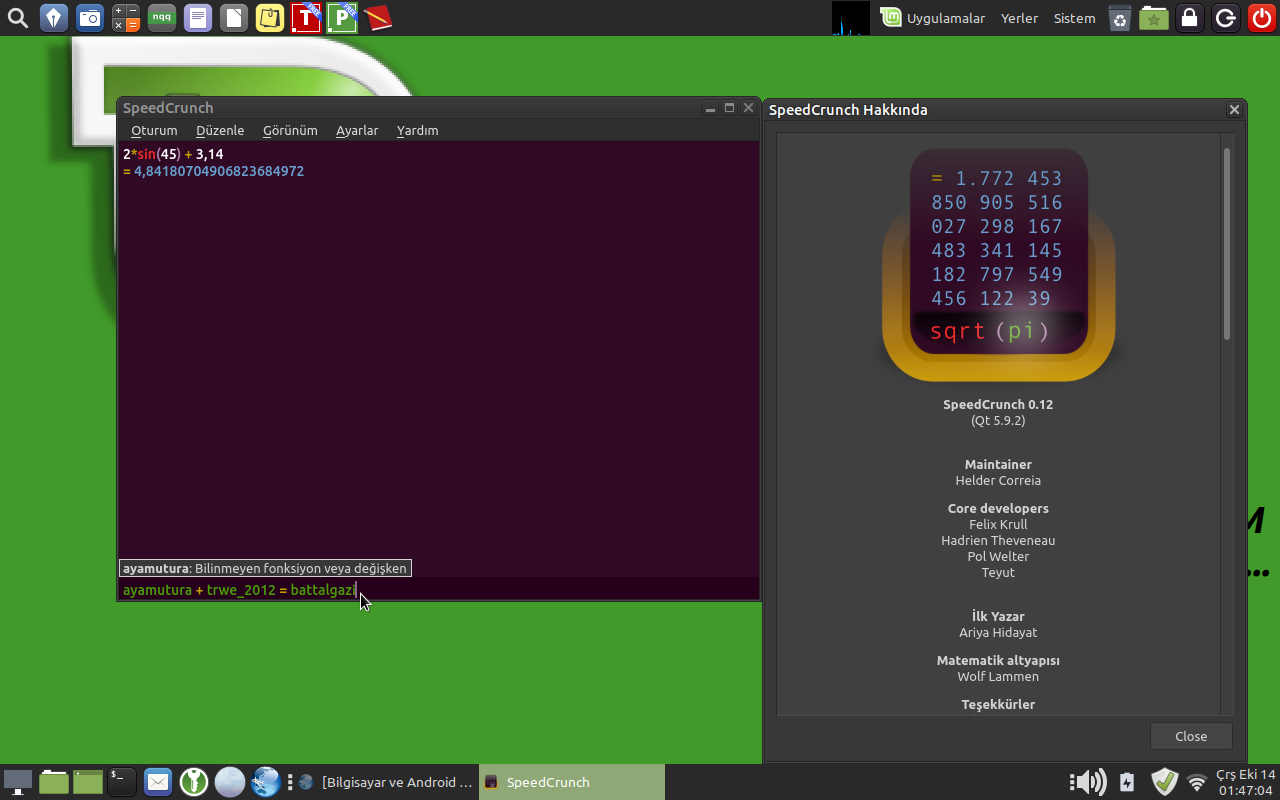Open the Uygulamalar applications menu
The width and height of the screenshot is (1280, 800).
pos(934,18)
